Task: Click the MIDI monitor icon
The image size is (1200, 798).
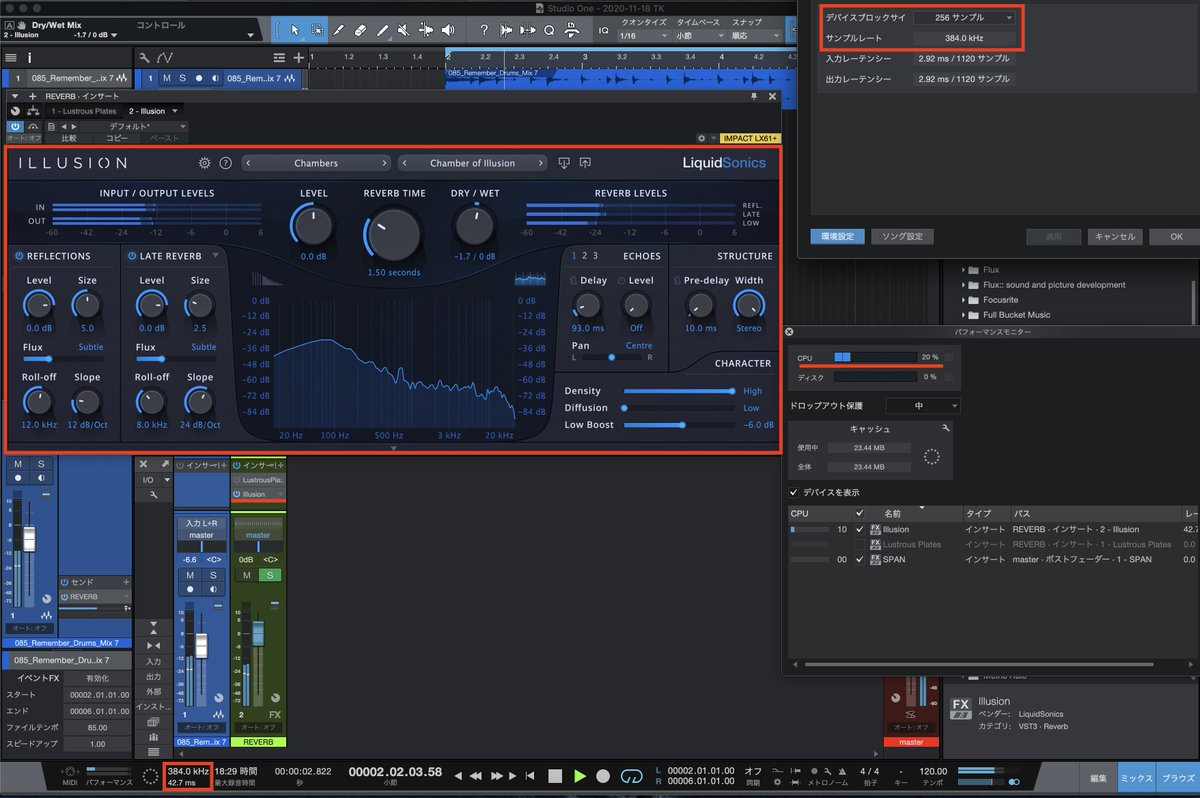Action: coord(70,771)
